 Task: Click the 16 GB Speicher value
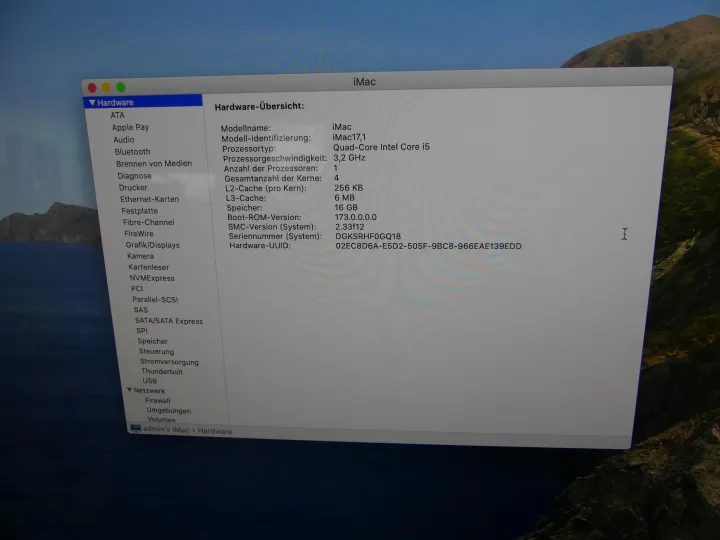[346, 208]
